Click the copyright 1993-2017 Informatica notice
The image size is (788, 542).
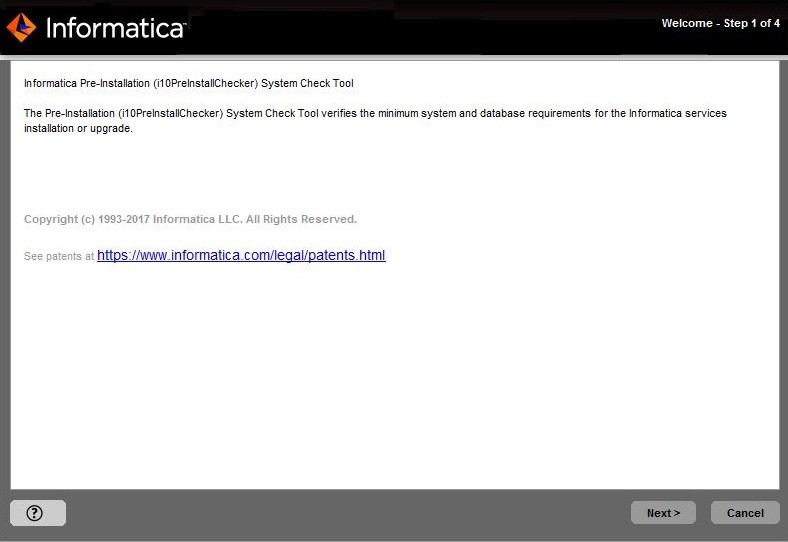[190, 219]
